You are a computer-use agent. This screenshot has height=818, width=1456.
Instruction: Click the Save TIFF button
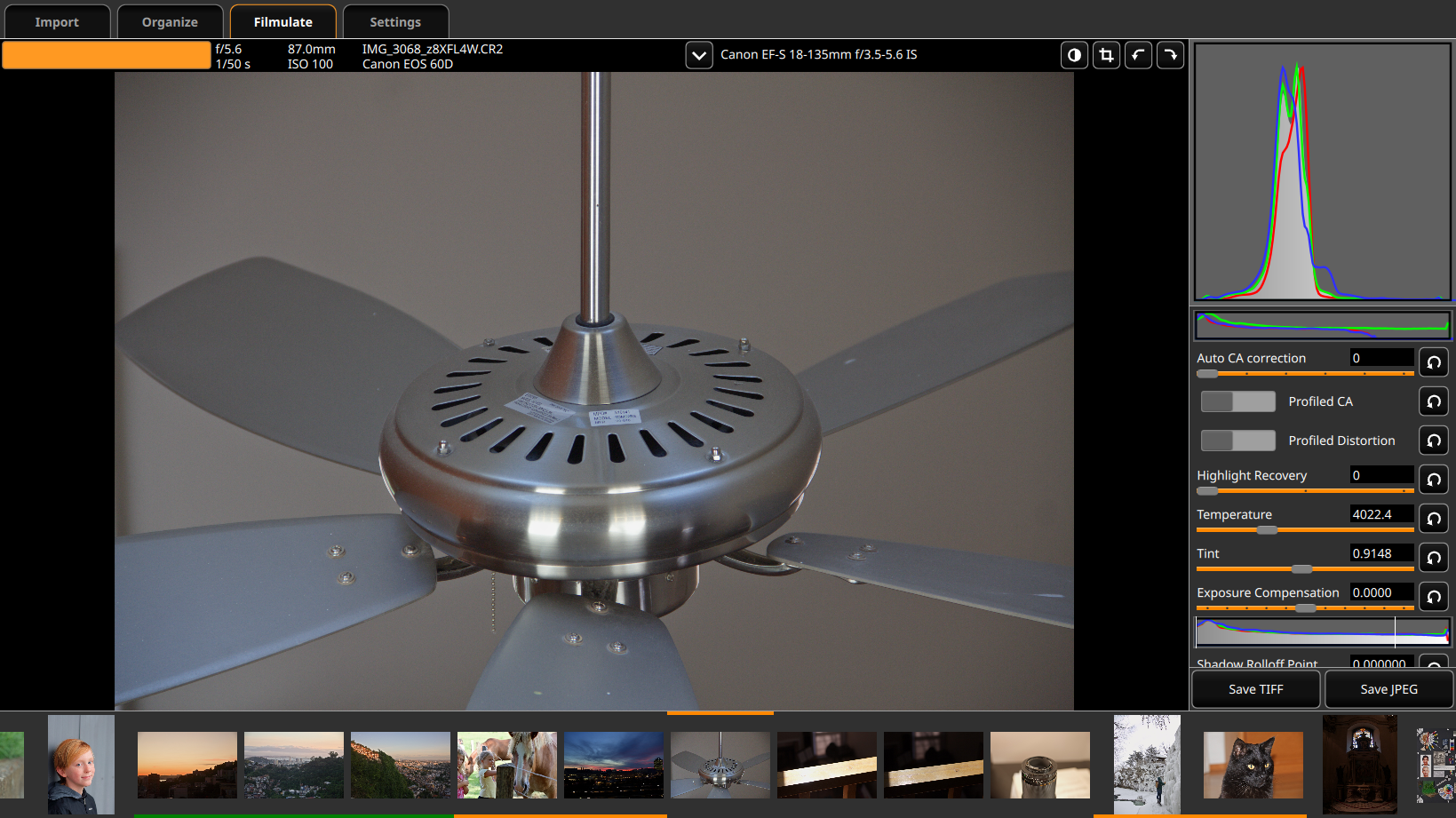point(1255,689)
